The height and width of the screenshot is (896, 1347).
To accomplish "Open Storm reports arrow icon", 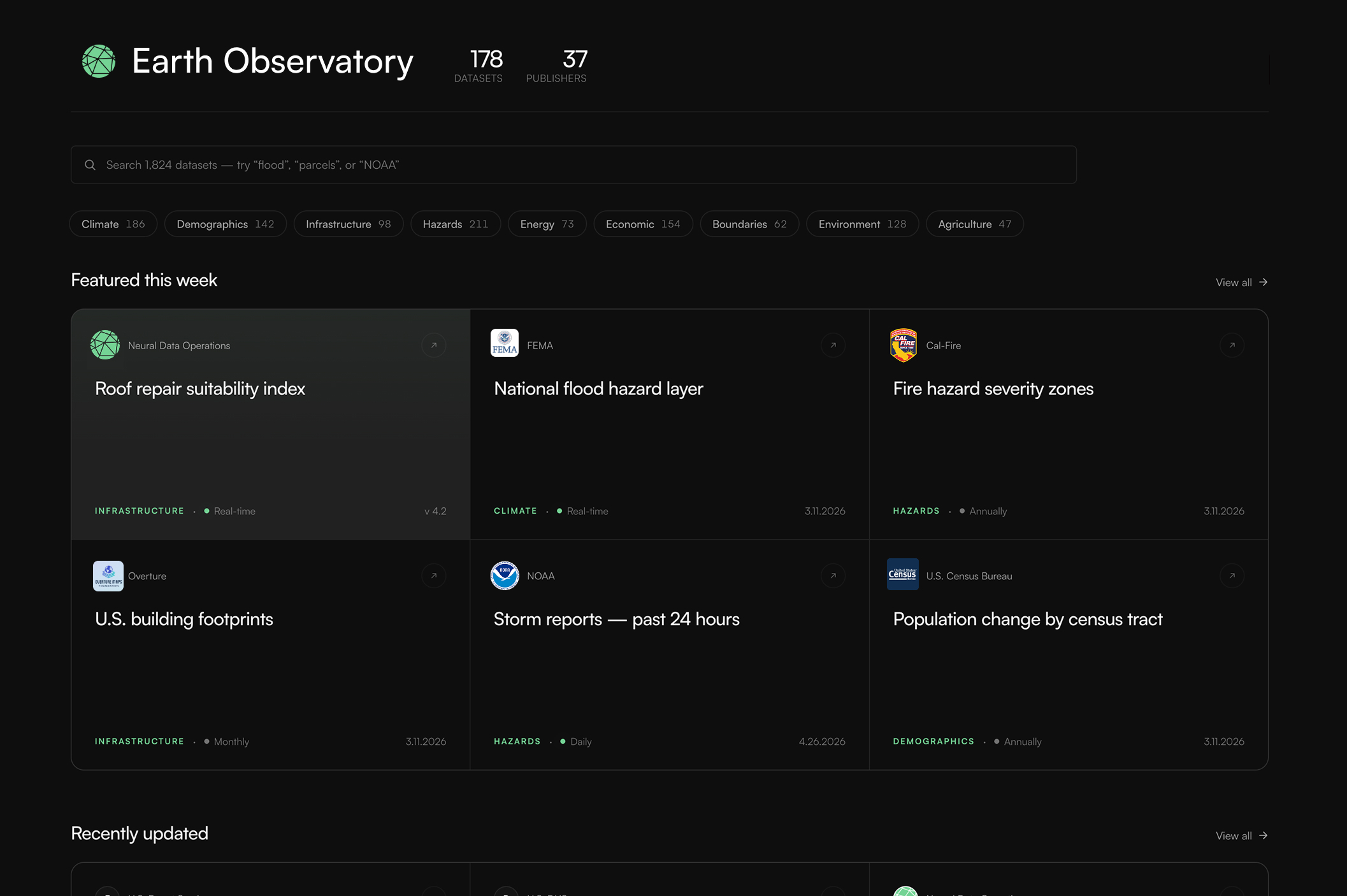I will coord(833,576).
